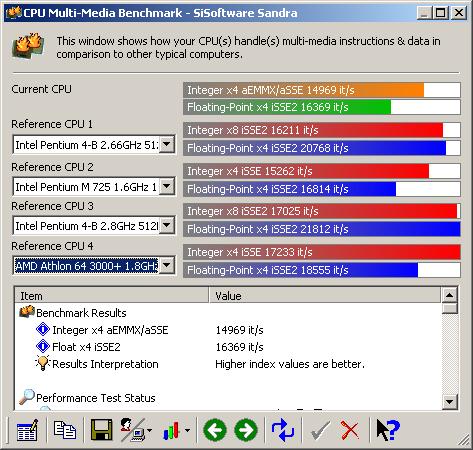Click the Performance Test Status magnifier icon

[x=27, y=397]
